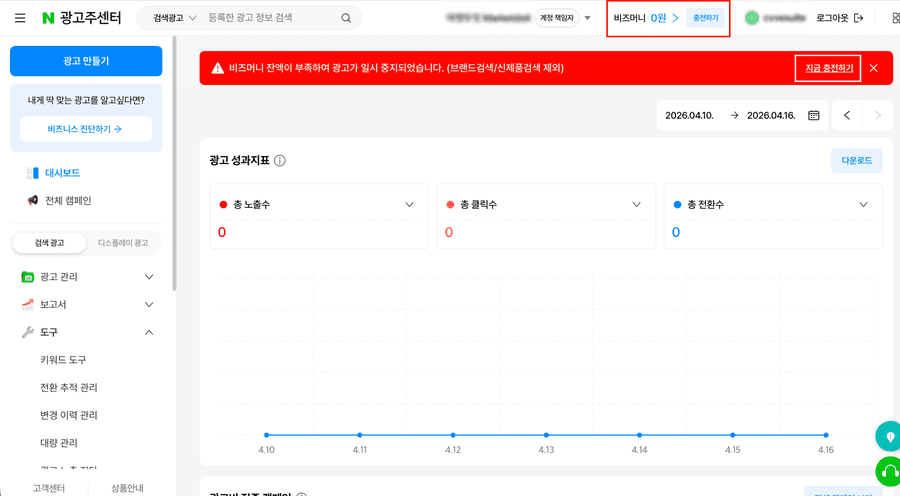Viewport: 900px width, 496px height.
Task: Click the grid icon at top right
Action: click(x=896, y=18)
